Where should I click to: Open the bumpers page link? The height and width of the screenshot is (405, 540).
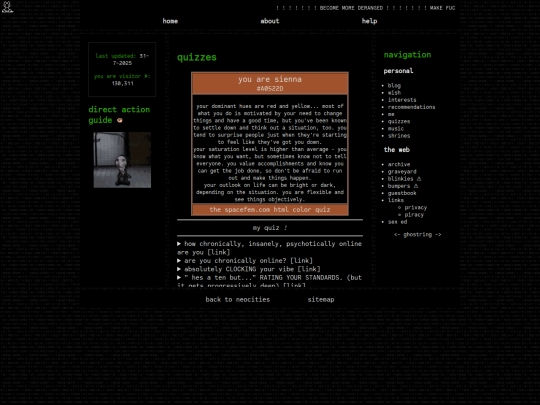(x=399, y=186)
